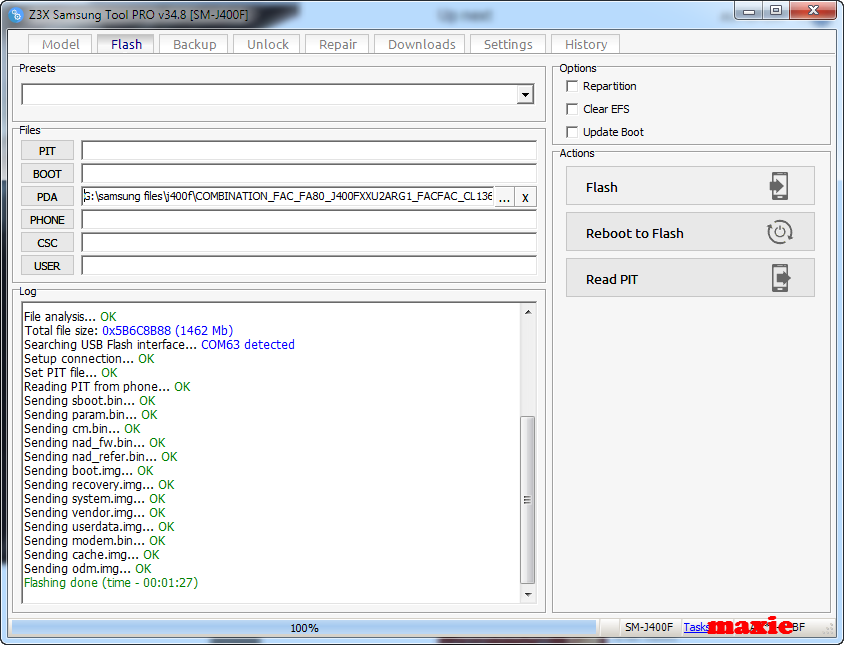
Task: Minimize the Z3X Samsung Tool window
Action: (x=749, y=11)
